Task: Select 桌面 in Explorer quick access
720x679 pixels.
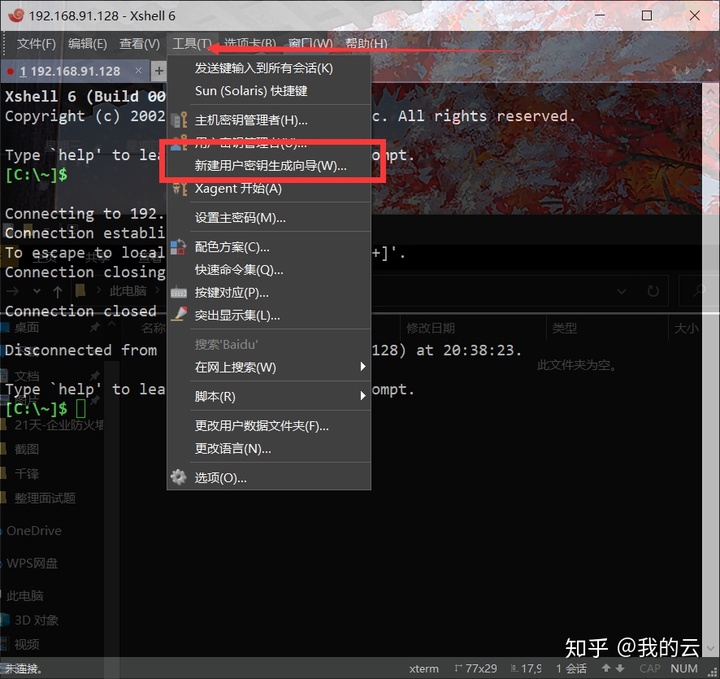Action: (x=26, y=327)
